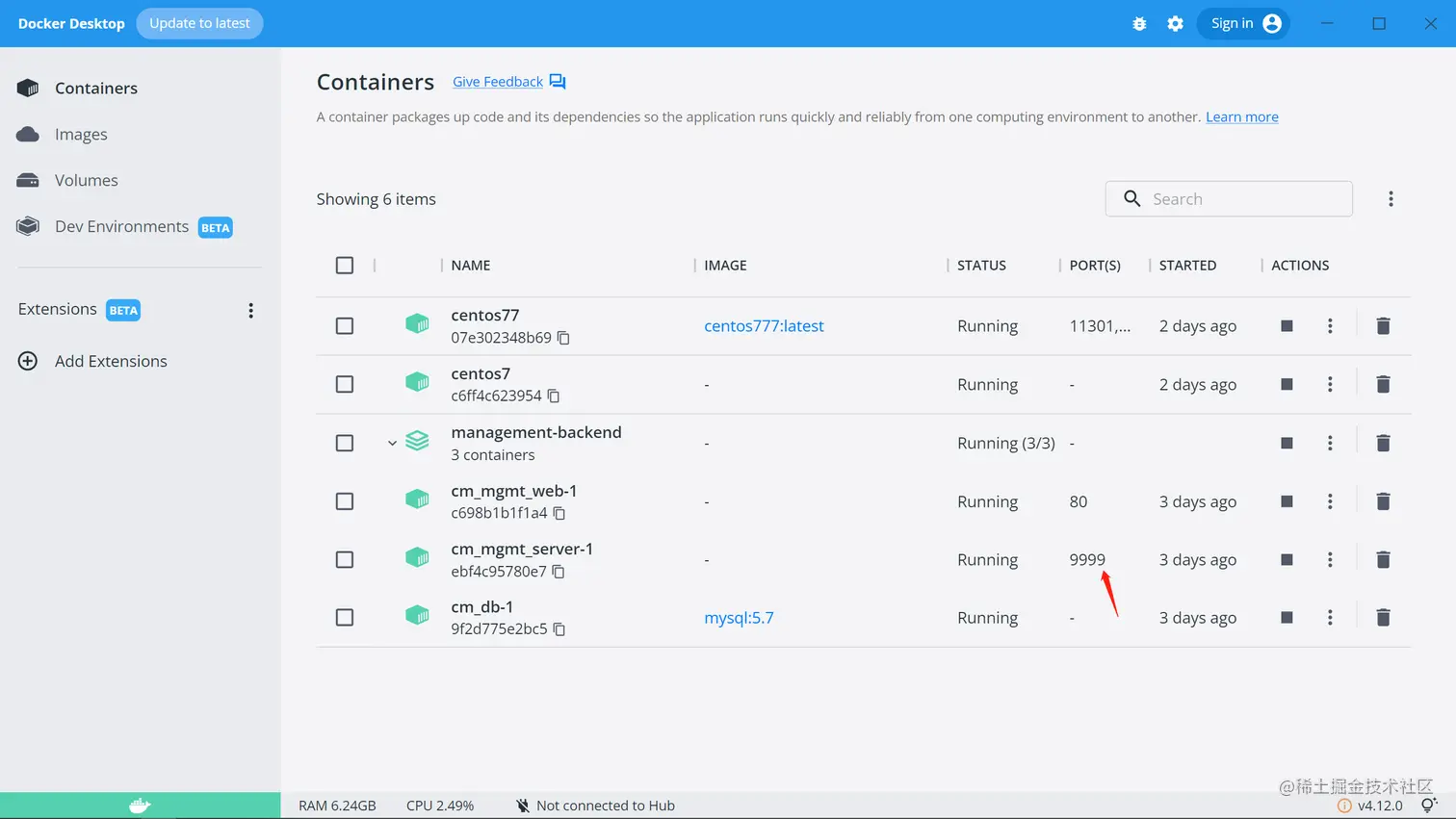Open more actions for cm_mgmt_web-1
The height and width of the screenshot is (819, 1456).
coord(1330,501)
